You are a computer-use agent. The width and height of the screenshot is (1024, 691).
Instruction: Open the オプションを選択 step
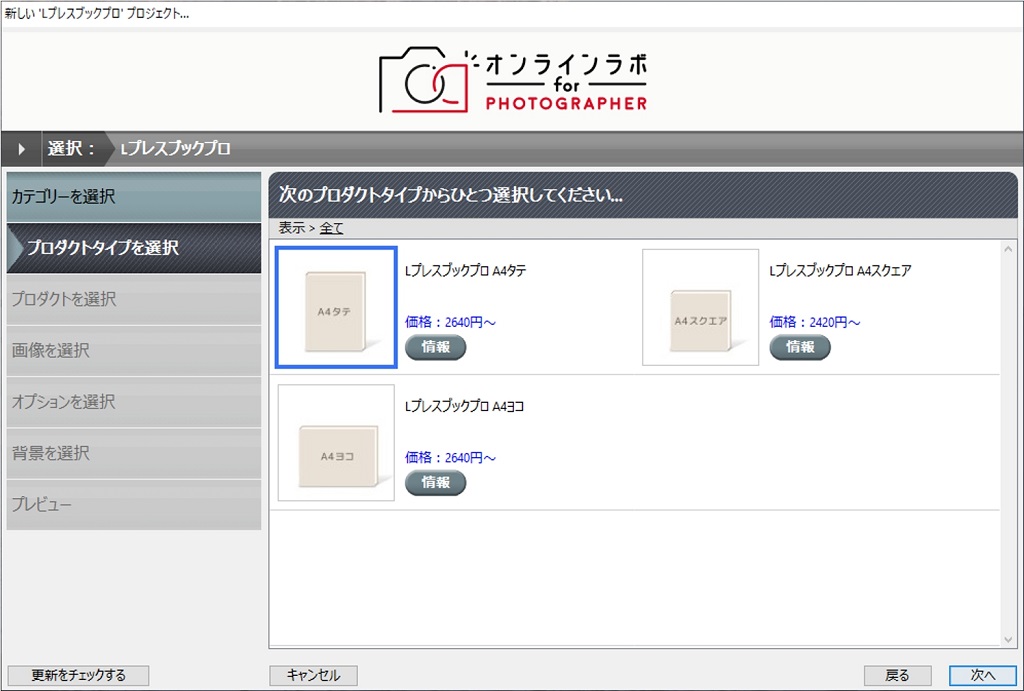pos(134,402)
